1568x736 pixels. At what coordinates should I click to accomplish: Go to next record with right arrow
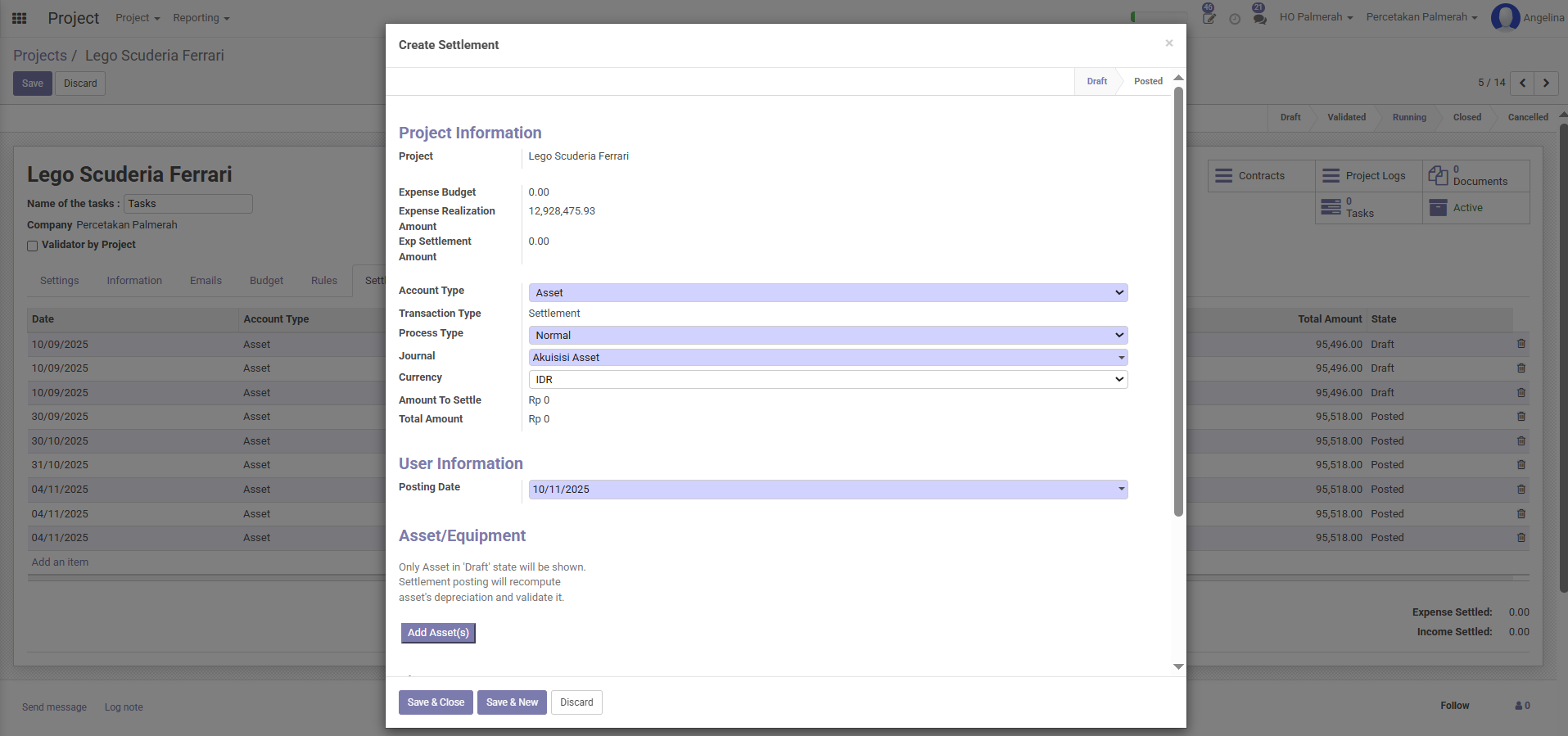(x=1546, y=83)
